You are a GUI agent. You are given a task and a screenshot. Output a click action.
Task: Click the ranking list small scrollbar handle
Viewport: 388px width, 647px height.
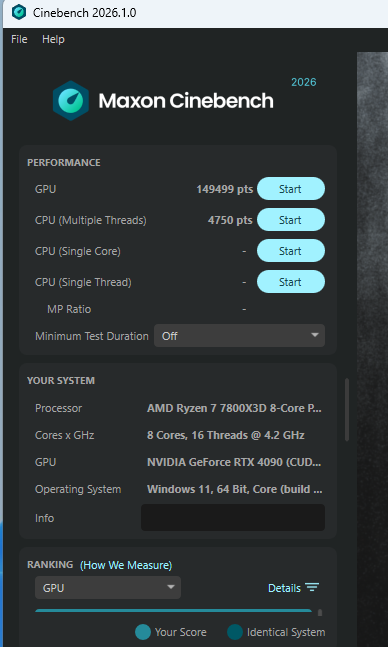click(x=320, y=613)
